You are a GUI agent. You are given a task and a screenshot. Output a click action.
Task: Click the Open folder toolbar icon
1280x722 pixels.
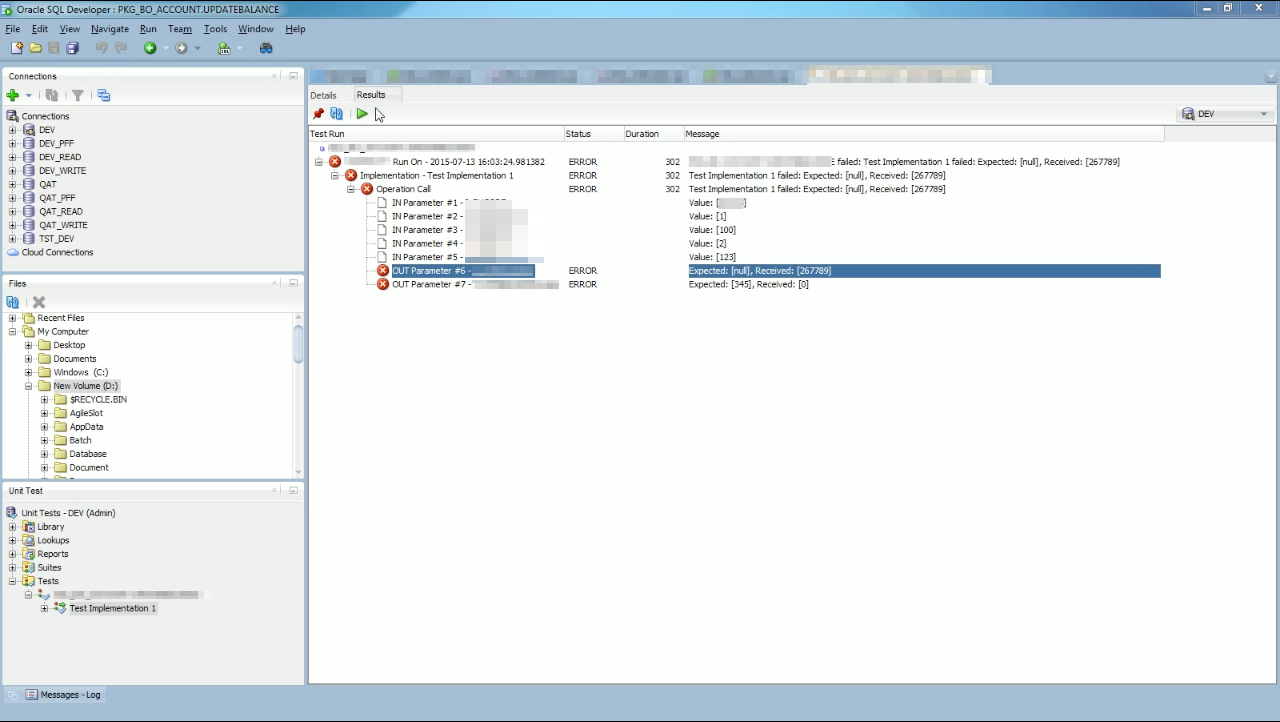pos(36,48)
